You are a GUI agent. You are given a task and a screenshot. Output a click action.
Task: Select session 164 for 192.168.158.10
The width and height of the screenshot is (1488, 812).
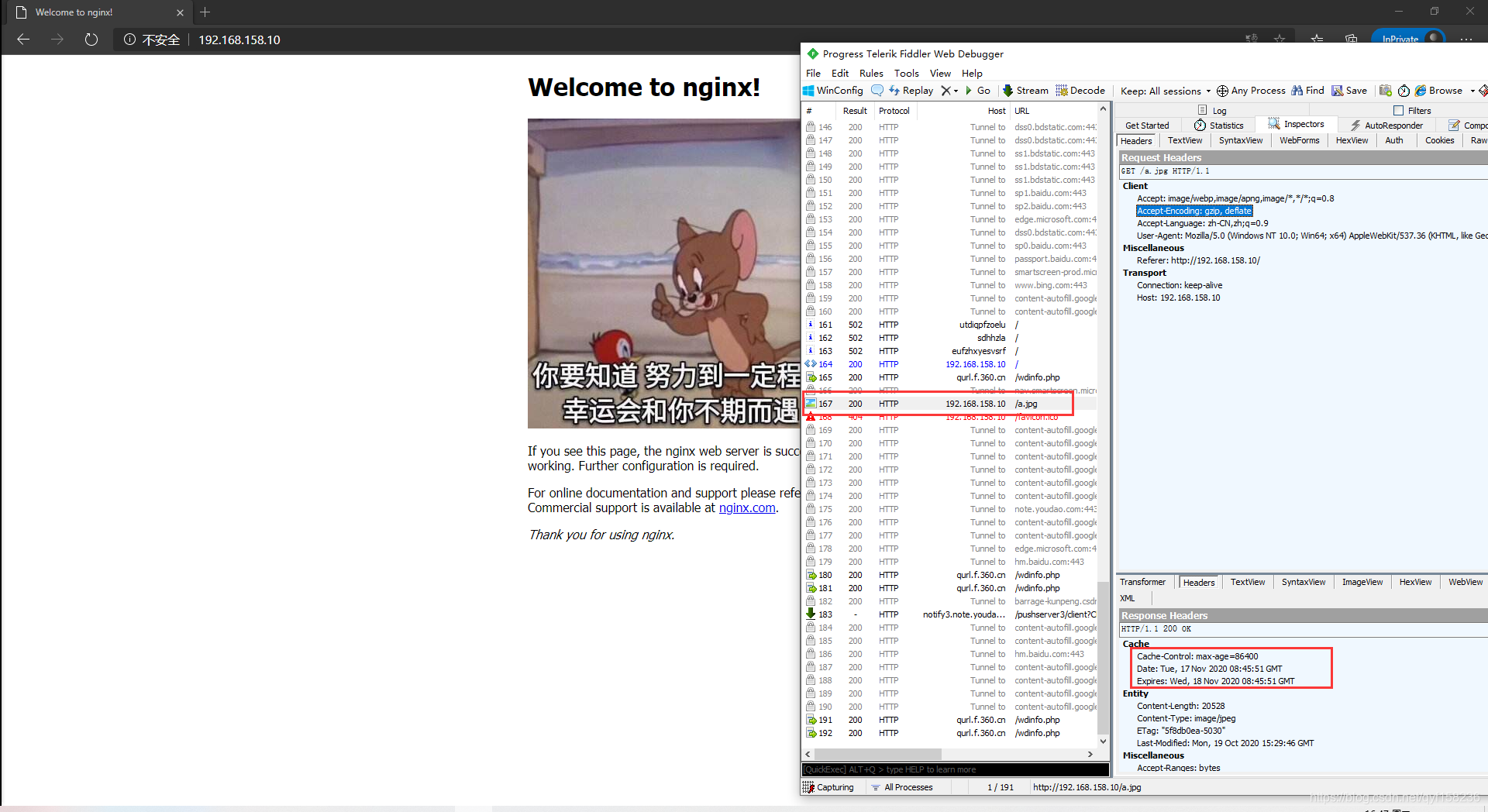(949, 364)
